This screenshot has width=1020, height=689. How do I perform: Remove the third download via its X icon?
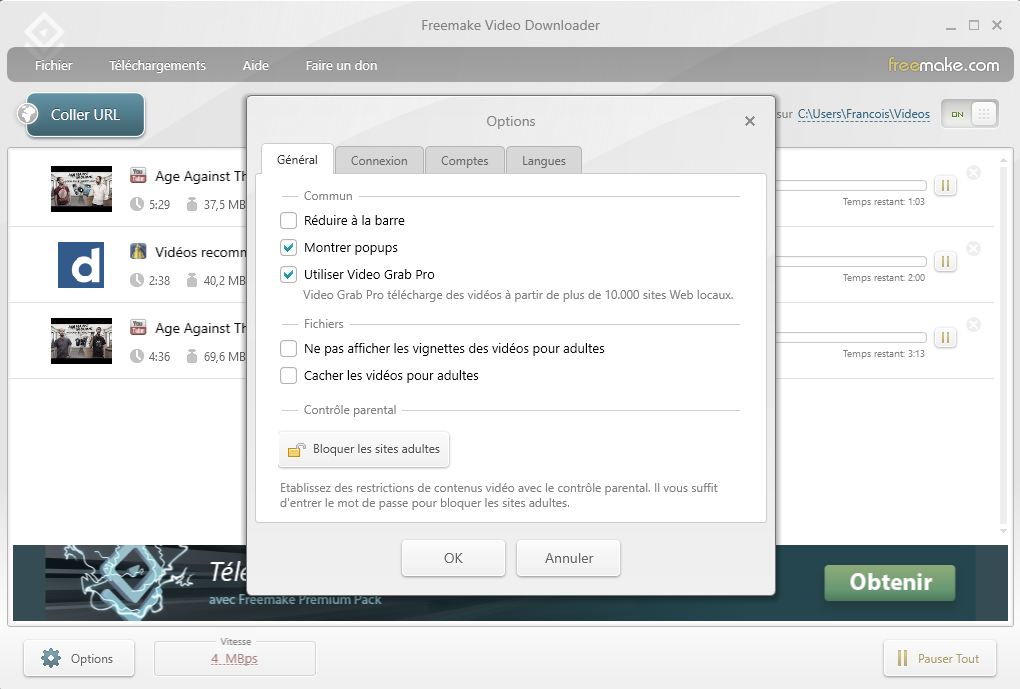[x=973, y=324]
